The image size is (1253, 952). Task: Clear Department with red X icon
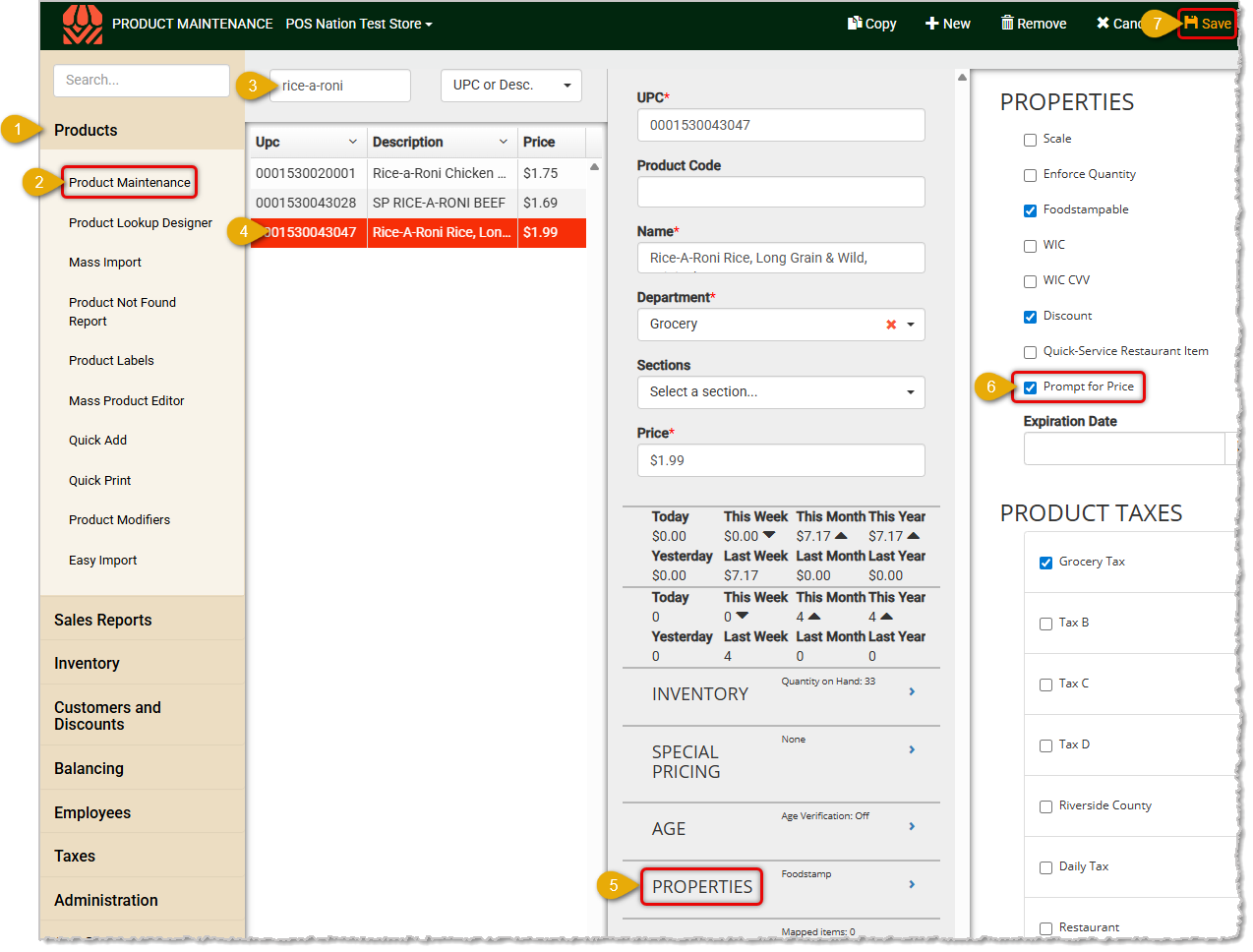(891, 325)
